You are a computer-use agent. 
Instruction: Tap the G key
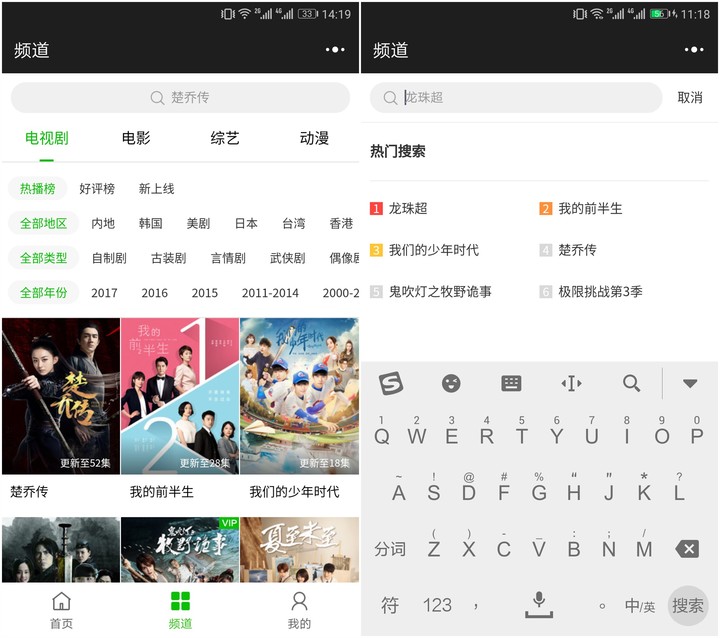[539, 488]
